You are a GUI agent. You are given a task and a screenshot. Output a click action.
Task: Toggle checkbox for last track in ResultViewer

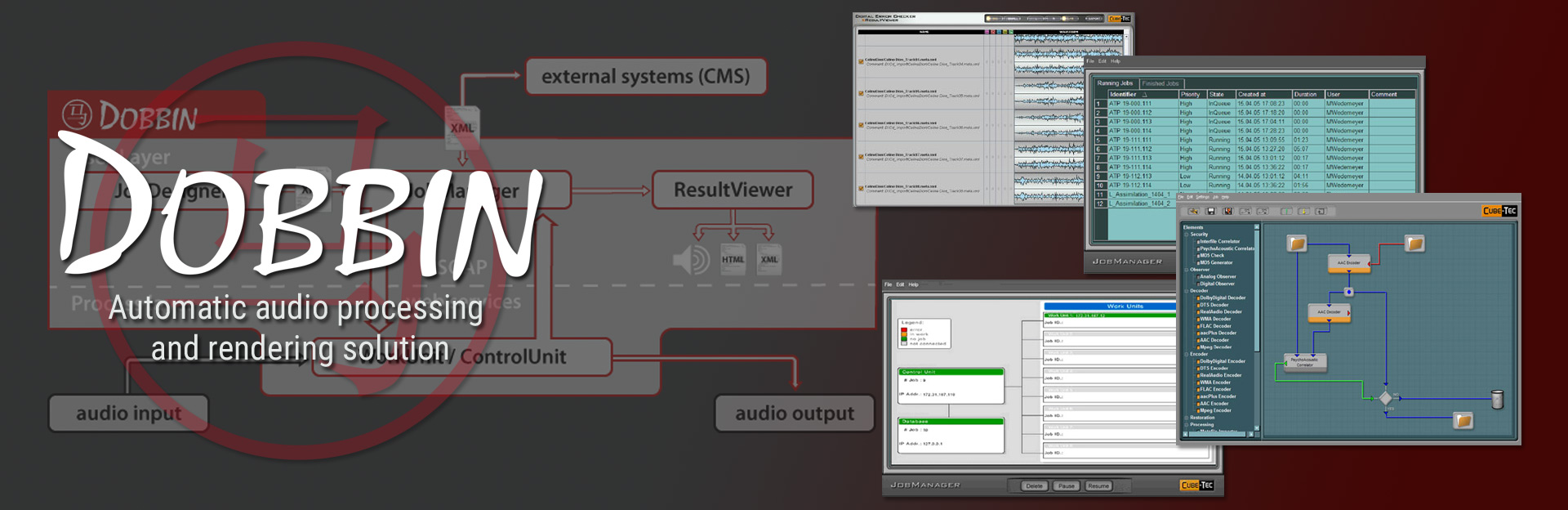[x=861, y=189]
